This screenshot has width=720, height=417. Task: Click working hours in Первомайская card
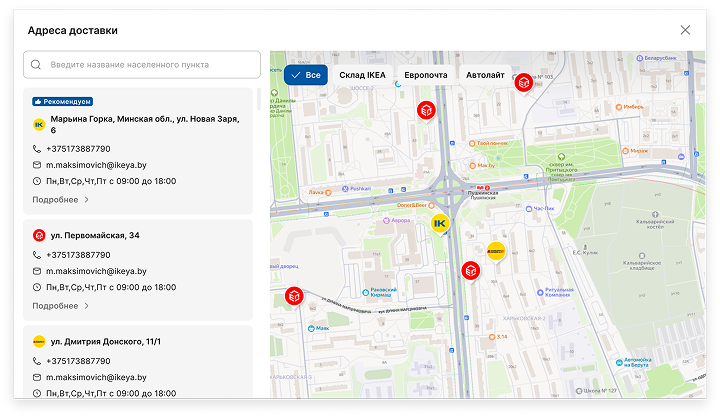coord(111,287)
